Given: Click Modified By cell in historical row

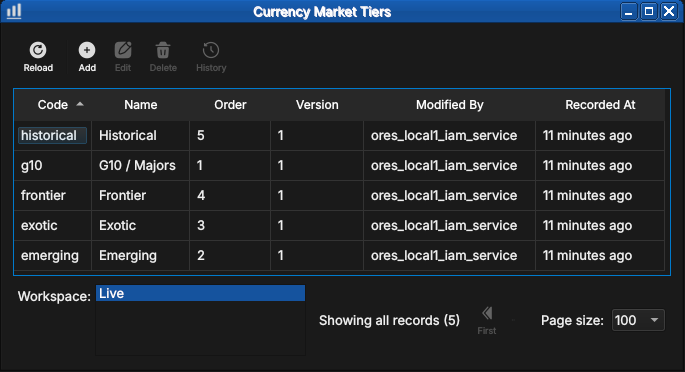Looking at the screenshot, I should click(x=449, y=135).
